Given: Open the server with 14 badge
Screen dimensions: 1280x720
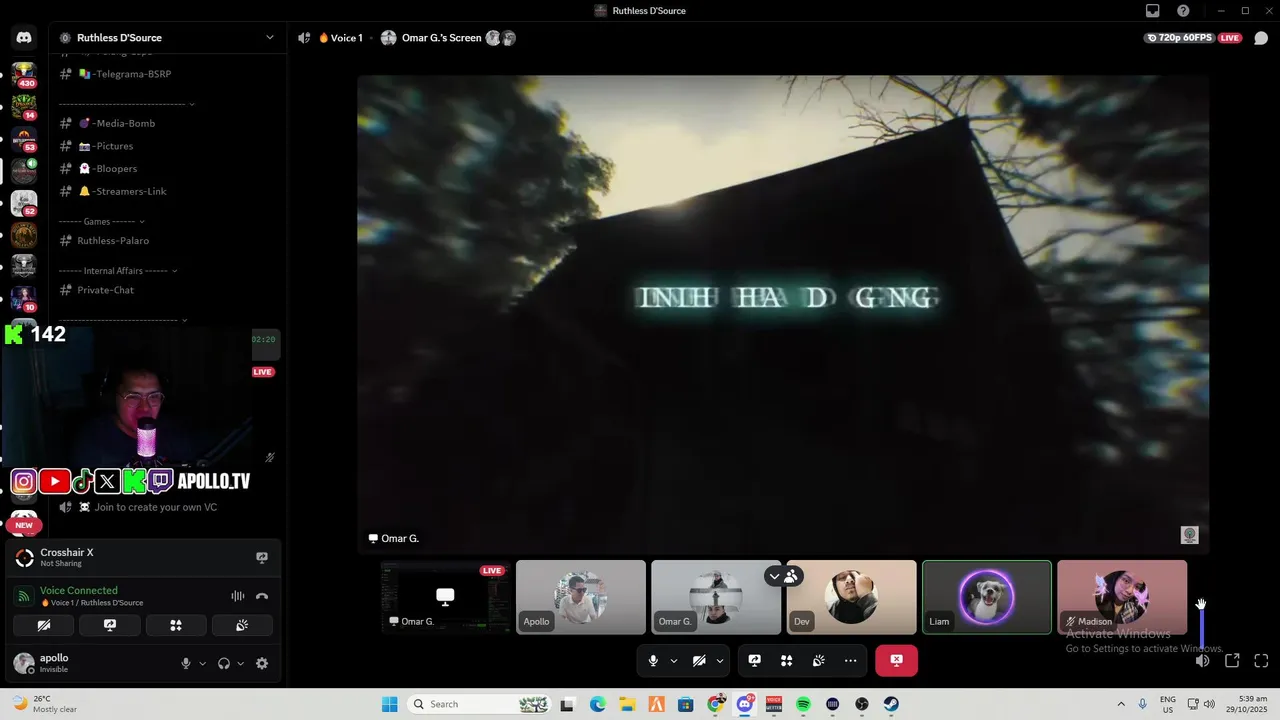Looking at the screenshot, I should pyautogui.click(x=24, y=106).
